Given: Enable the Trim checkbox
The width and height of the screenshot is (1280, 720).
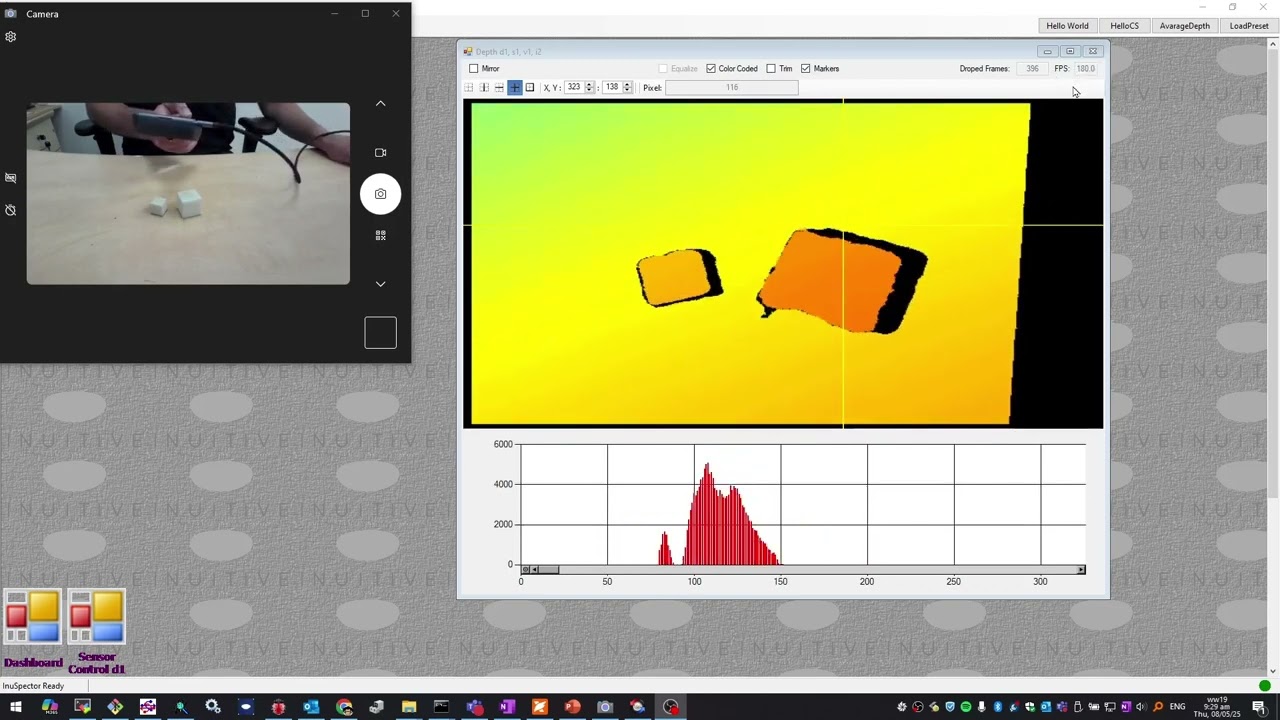Looking at the screenshot, I should pyautogui.click(x=771, y=69).
